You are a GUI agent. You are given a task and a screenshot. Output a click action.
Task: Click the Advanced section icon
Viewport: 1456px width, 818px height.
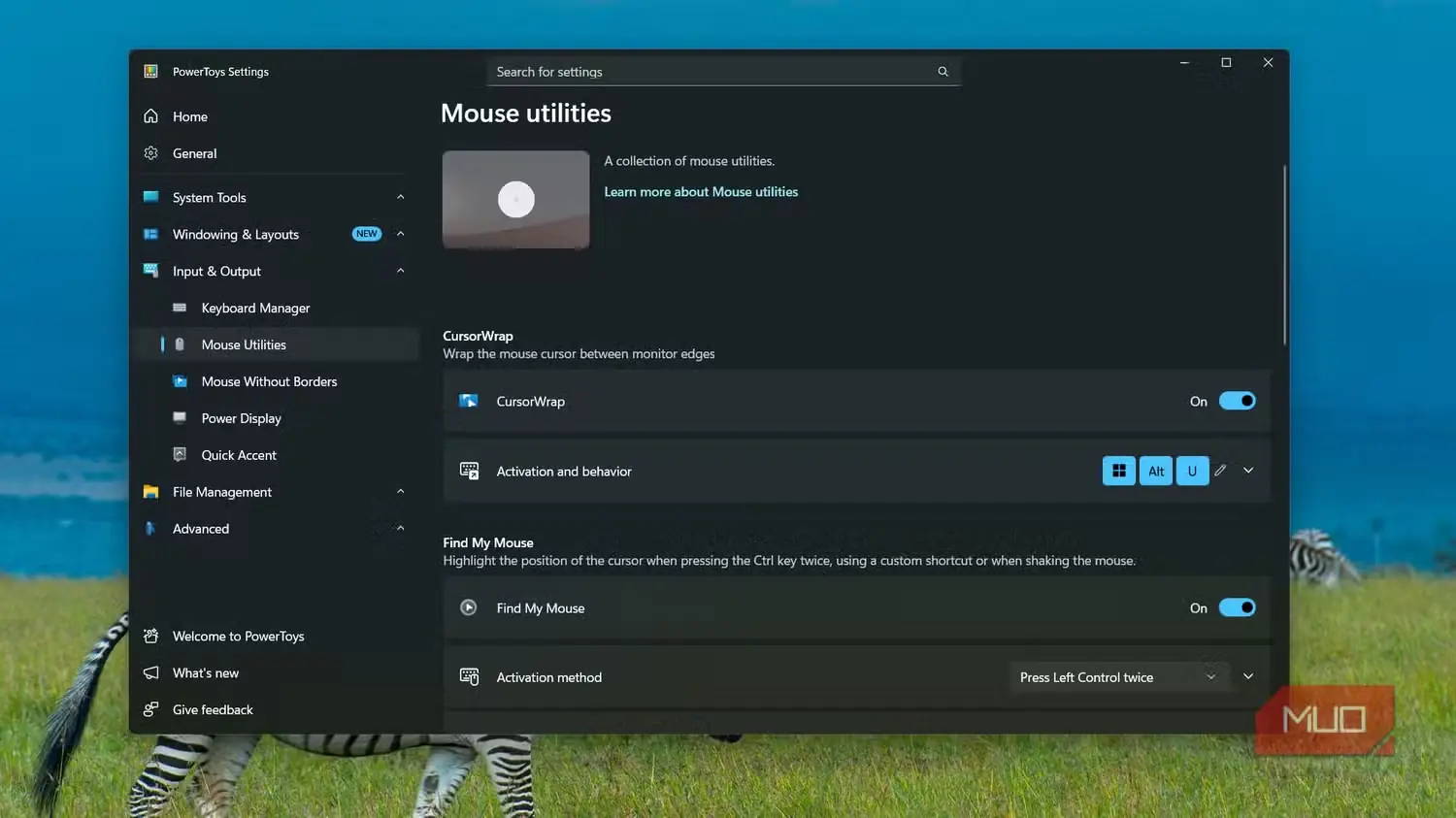[x=150, y=529]
